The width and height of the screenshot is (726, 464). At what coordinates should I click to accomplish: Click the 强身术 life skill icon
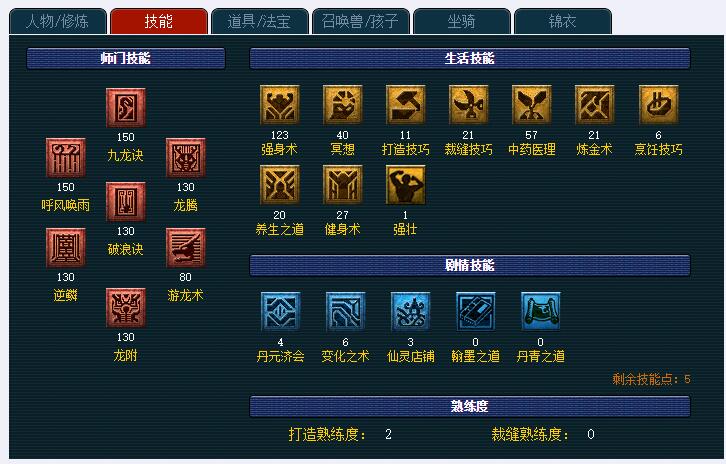pos(280,105)
